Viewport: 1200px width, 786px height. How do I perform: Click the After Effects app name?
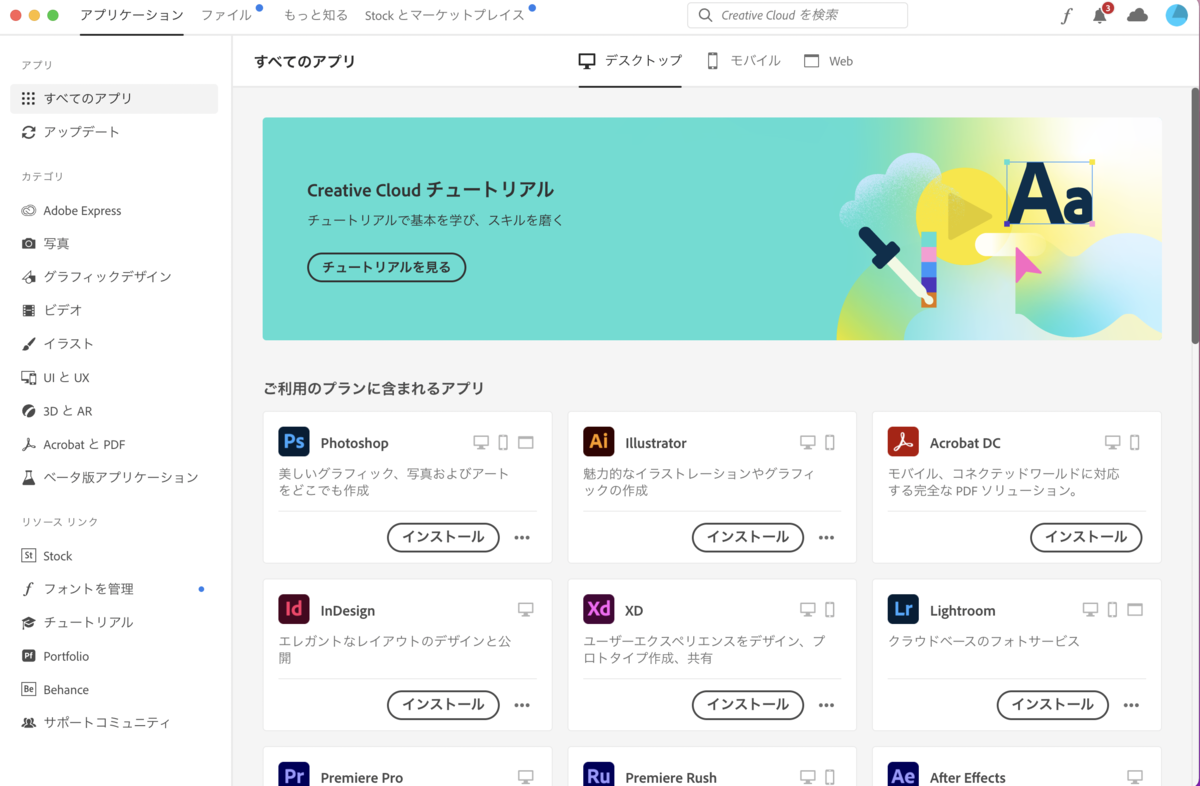968,777
